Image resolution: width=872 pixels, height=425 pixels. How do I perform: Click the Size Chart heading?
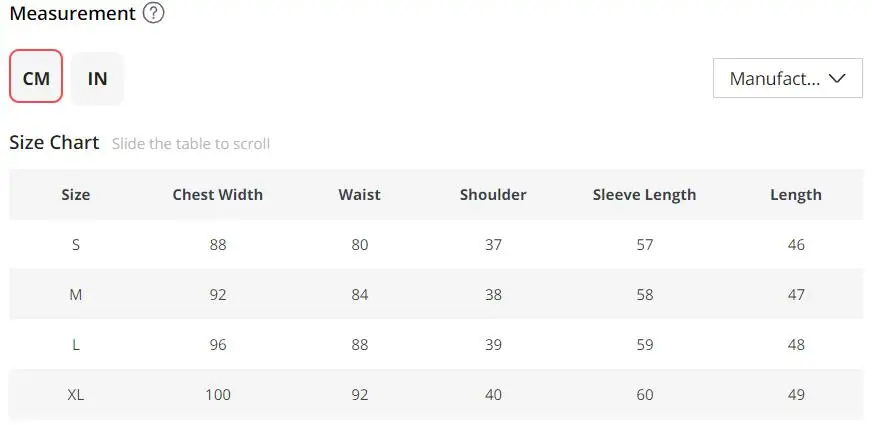[x=54, y=142]
